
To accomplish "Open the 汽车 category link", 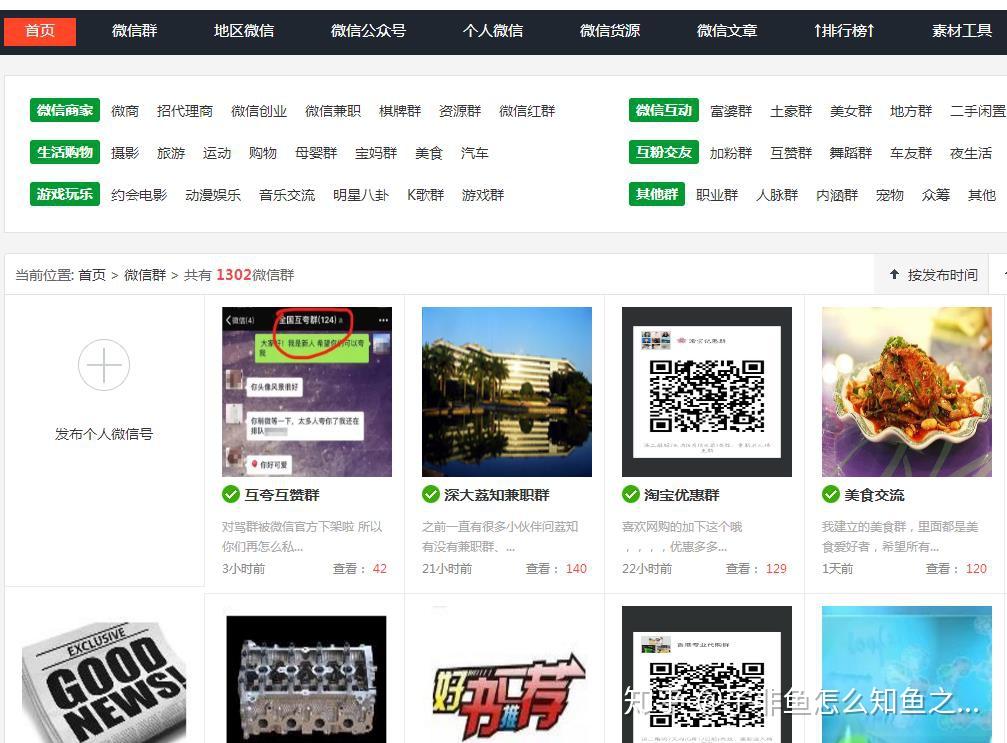I will pyautogui.click(x=475, y=153).
